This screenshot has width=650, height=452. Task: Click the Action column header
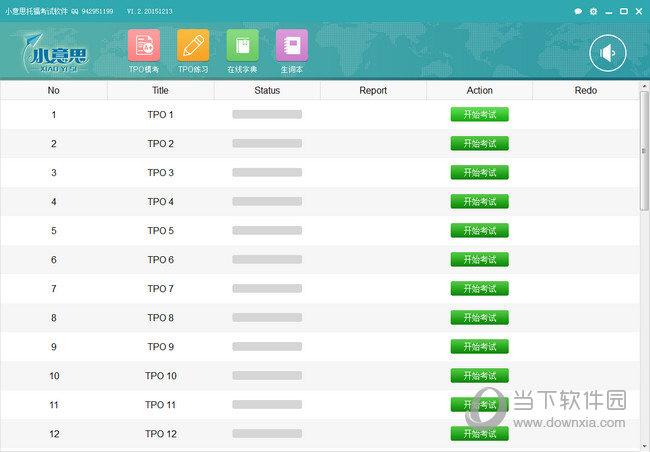pyautogui.click(x=480, y=90)
